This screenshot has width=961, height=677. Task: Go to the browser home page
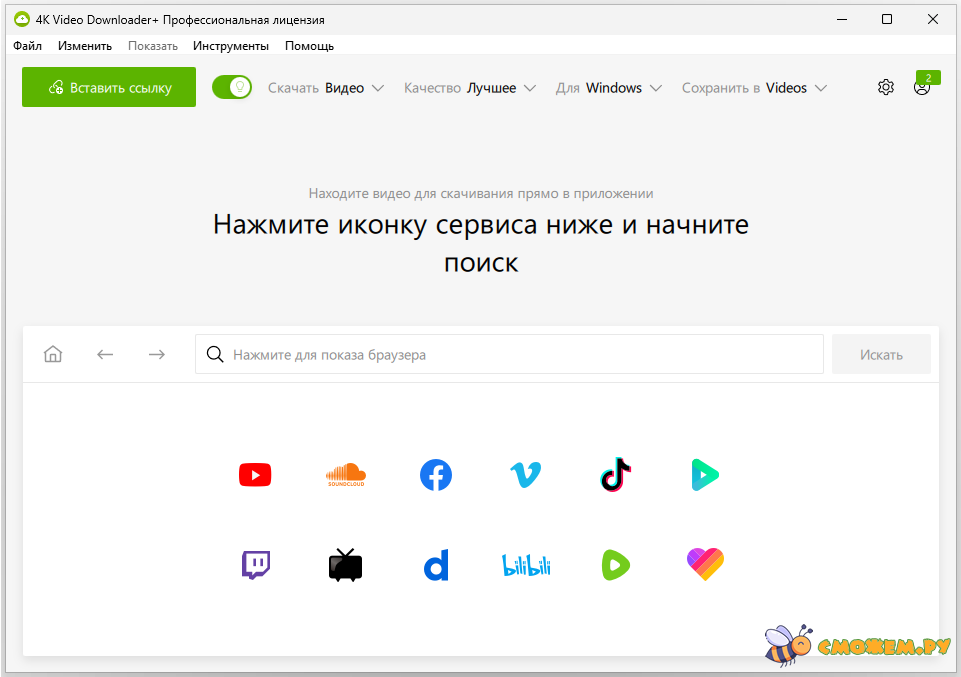click(x=53, y=354)
